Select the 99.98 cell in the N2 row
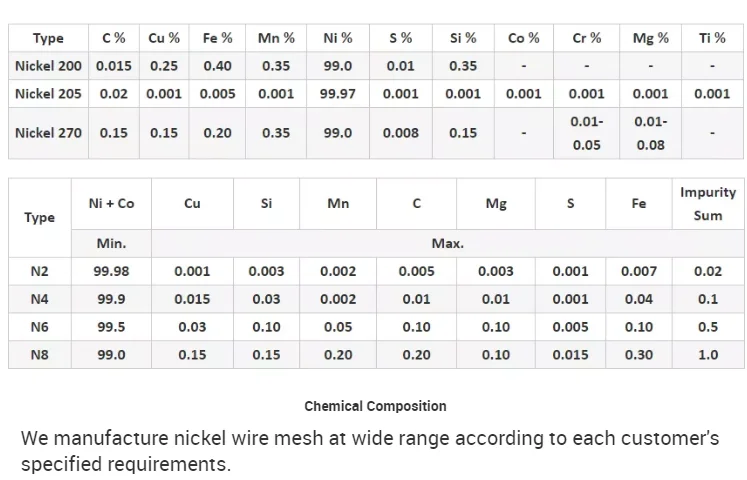747x480 pixels. (x=111, y=271)
